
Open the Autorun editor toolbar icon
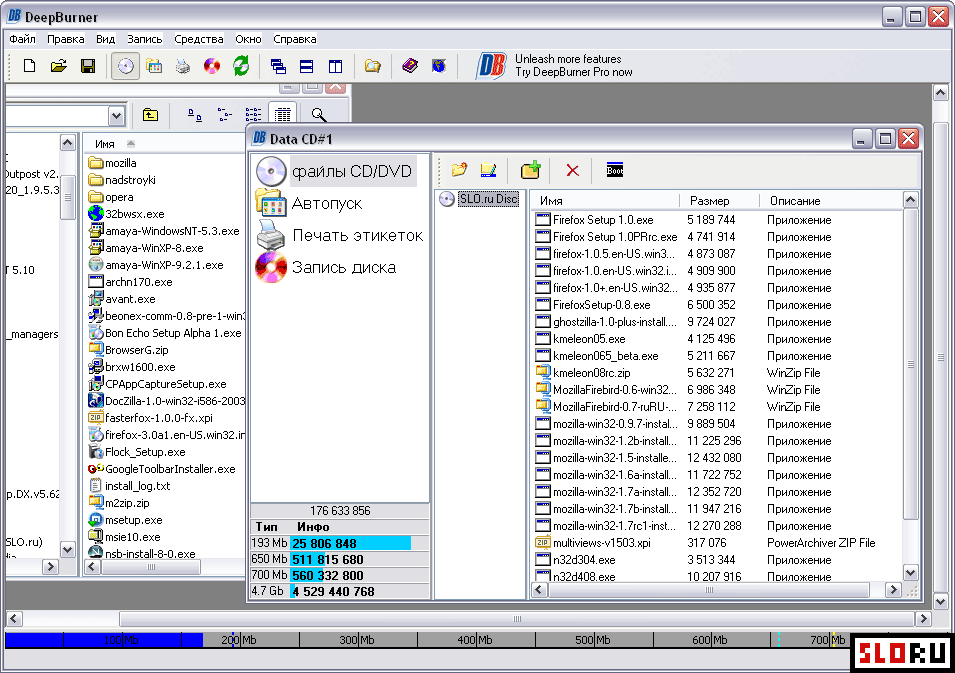click(x=154, y=66)
